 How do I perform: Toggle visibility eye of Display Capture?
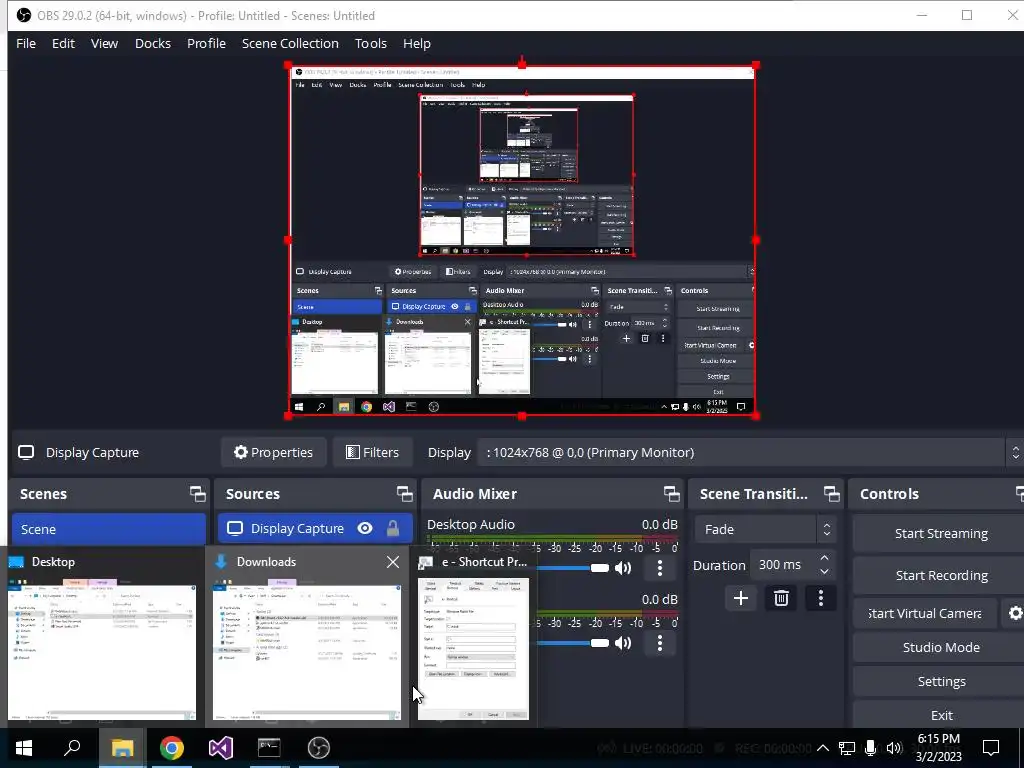click(365, 528)
